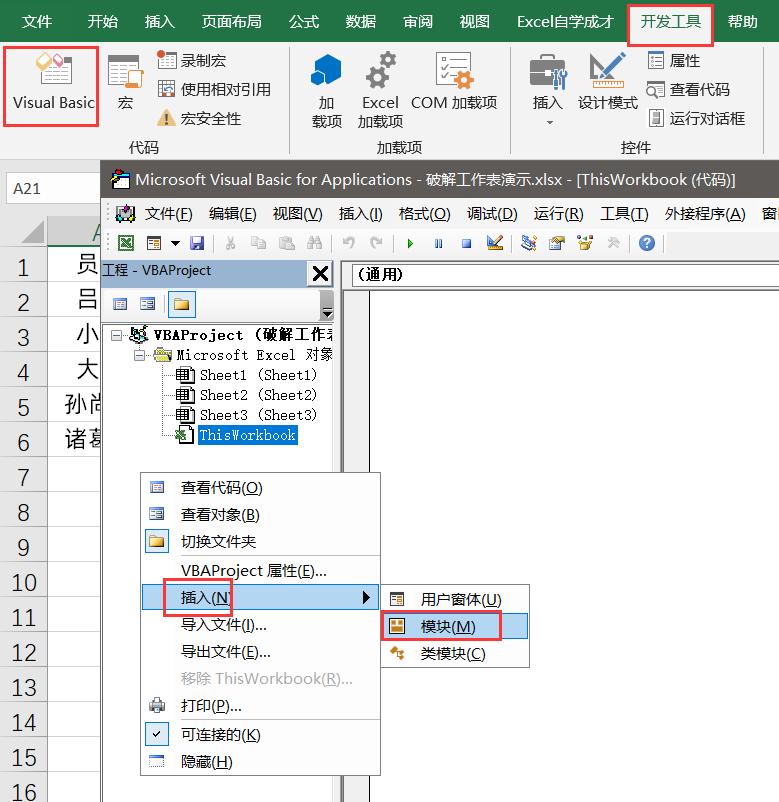Click the green Run Sub arrow icon
779x802 pixels.
tap(409, 243)
